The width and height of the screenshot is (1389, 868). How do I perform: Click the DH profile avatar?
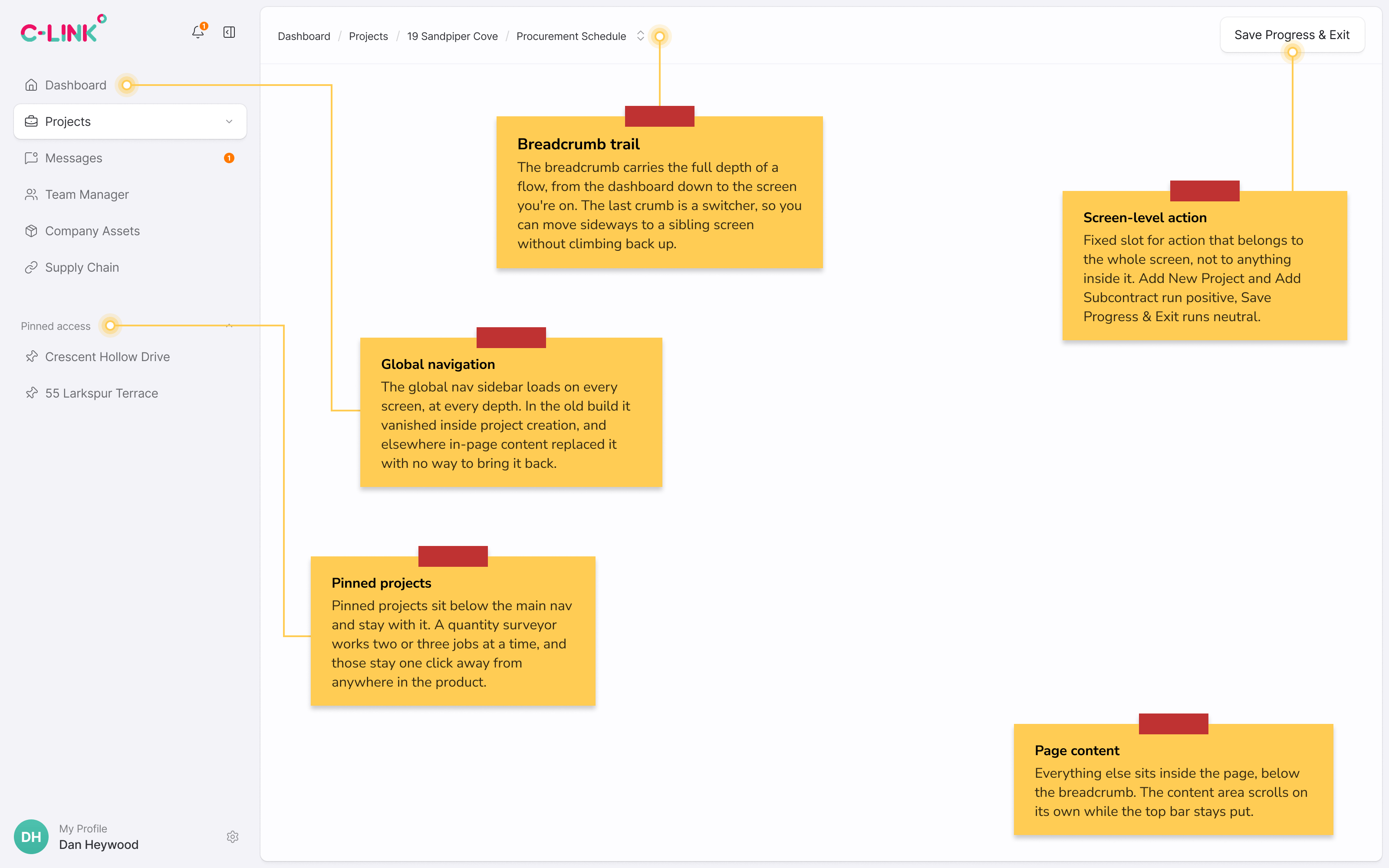click(x=31, y=836)
